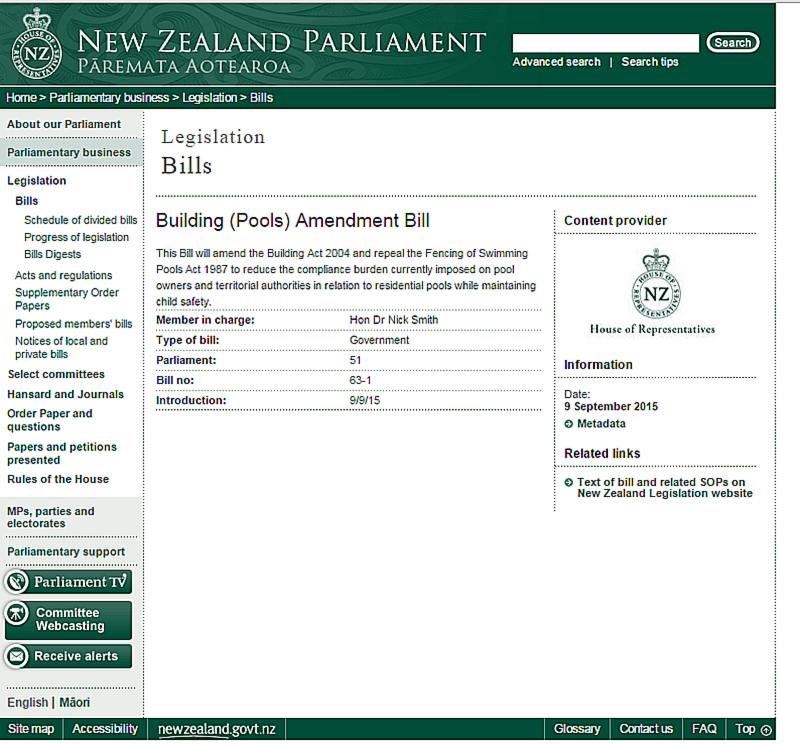
Task: Click the Type of bill value Government
Action: click(x=379, y=340)
